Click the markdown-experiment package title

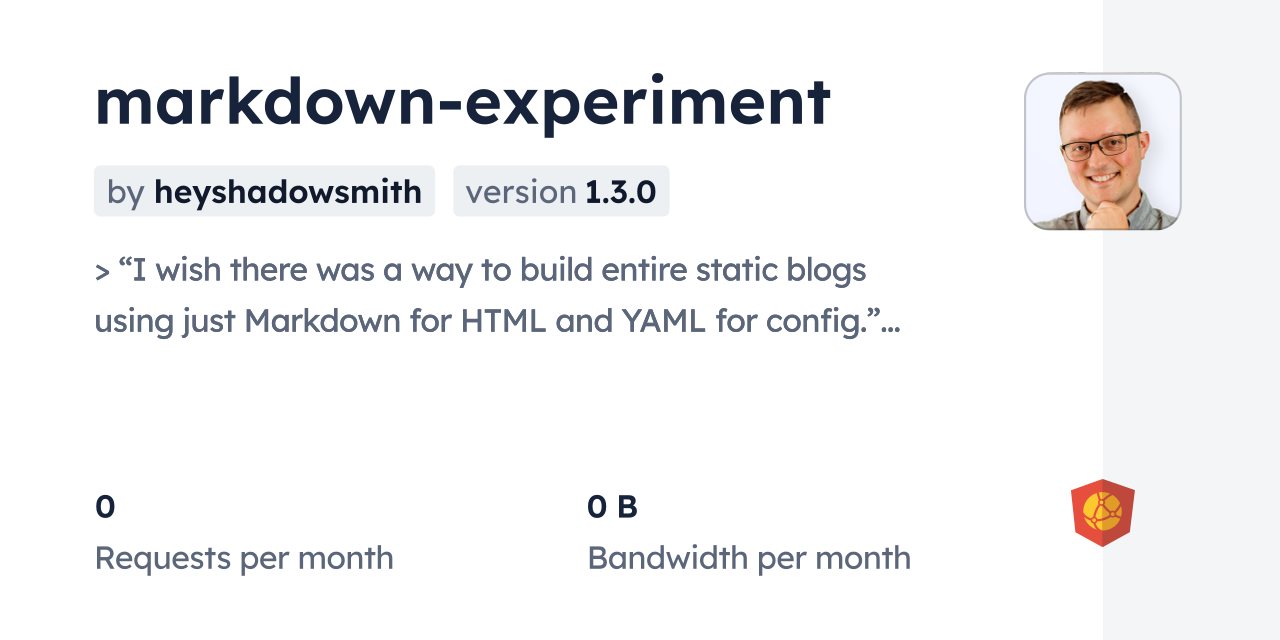point(462,101)
